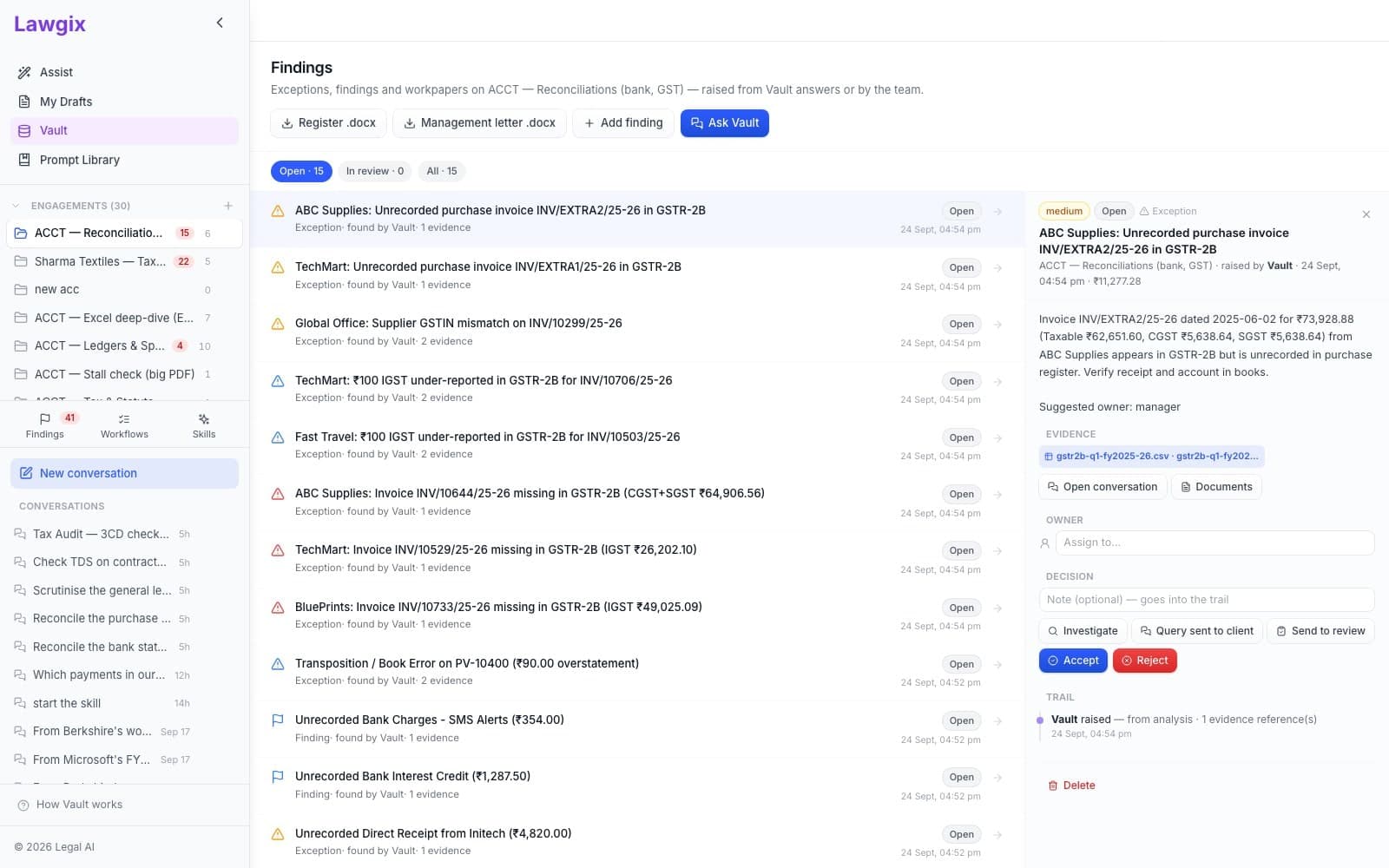Image resolution: width=1389 pixels, height=868 pixels.
Task: Close the finding detail panel
Action: point(1366,214)
